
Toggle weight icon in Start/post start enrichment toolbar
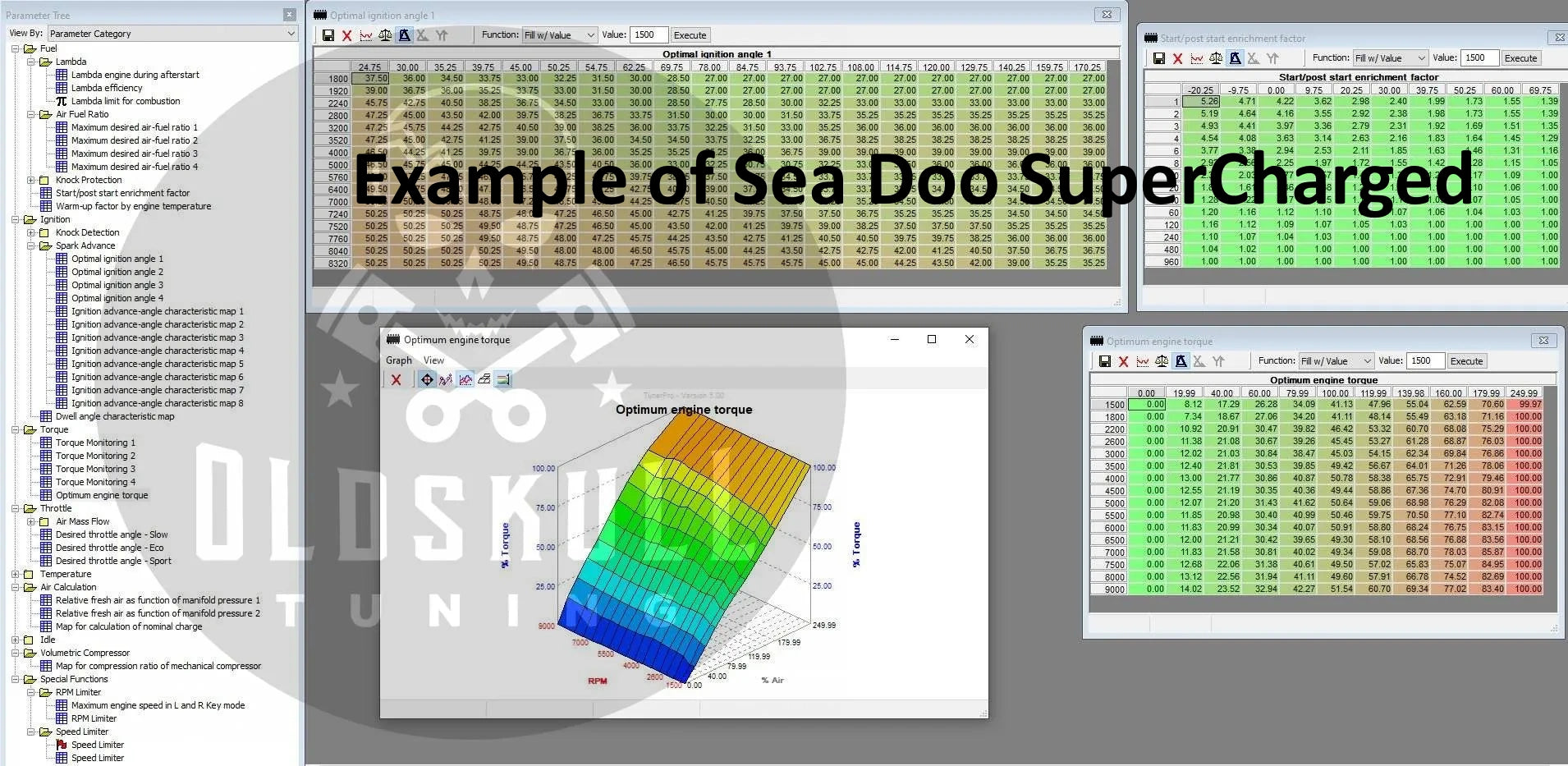point(1235,58)
